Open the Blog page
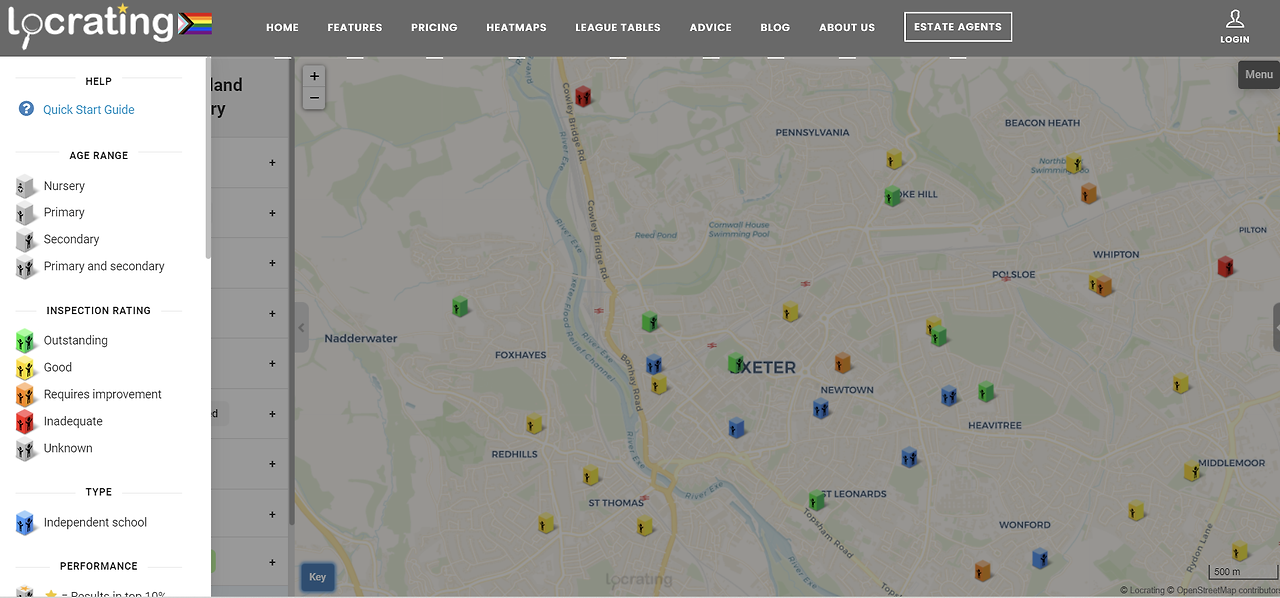The width and height of the screenshot is (1280, 598). coord(775,28)
